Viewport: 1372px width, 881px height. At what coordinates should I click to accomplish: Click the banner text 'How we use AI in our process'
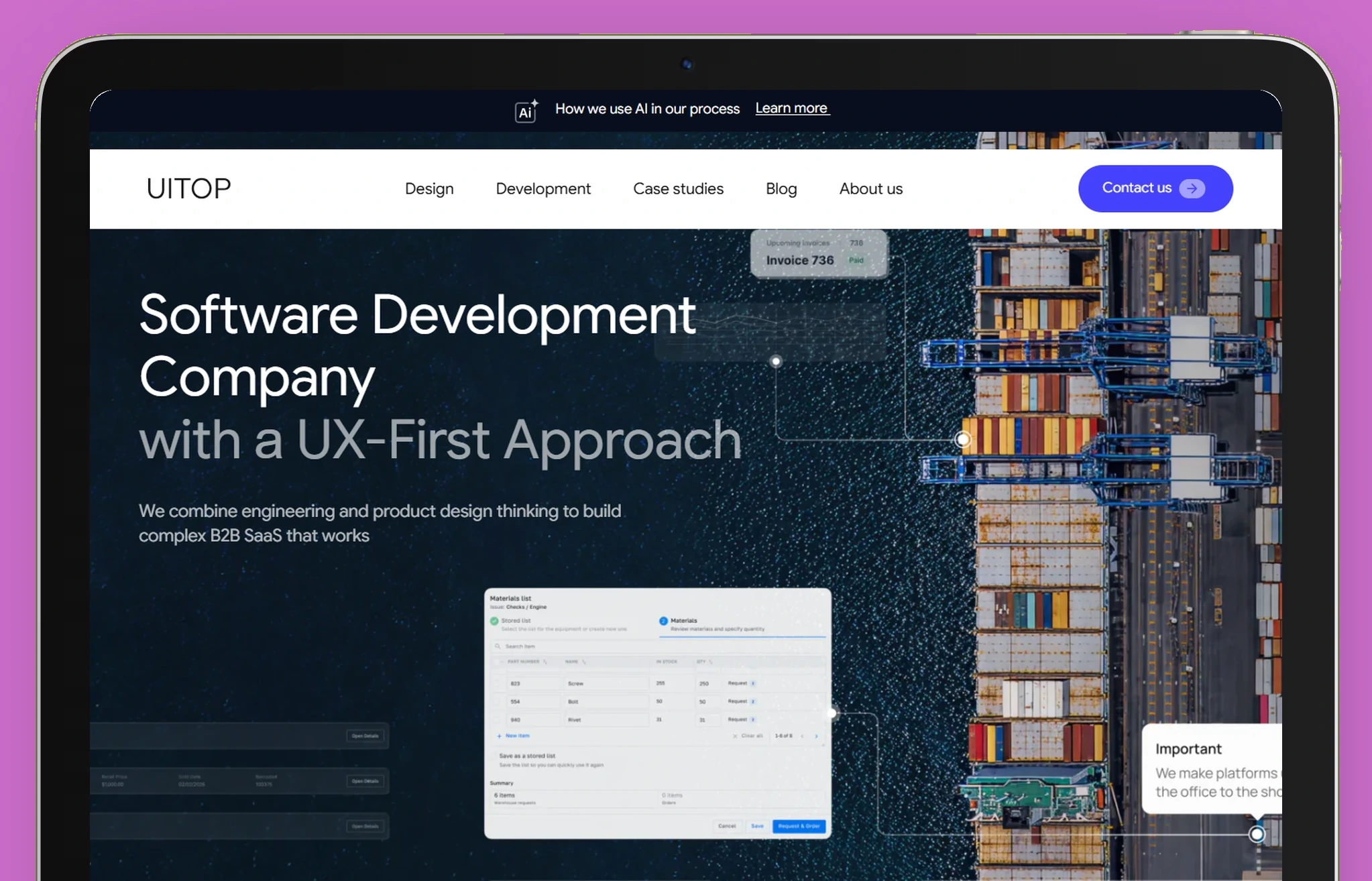647,109
